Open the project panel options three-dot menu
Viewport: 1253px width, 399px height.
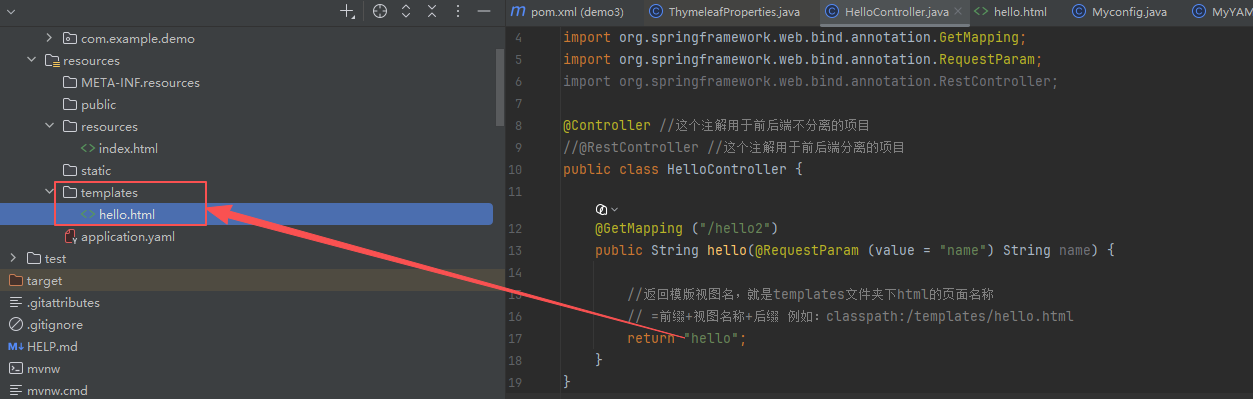[x=459, y=11]
